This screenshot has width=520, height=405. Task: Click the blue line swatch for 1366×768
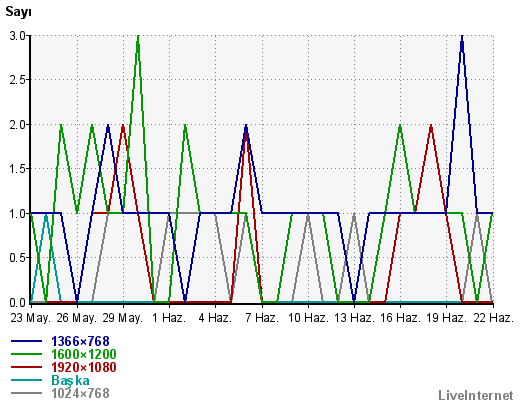(x=26, y=341)
